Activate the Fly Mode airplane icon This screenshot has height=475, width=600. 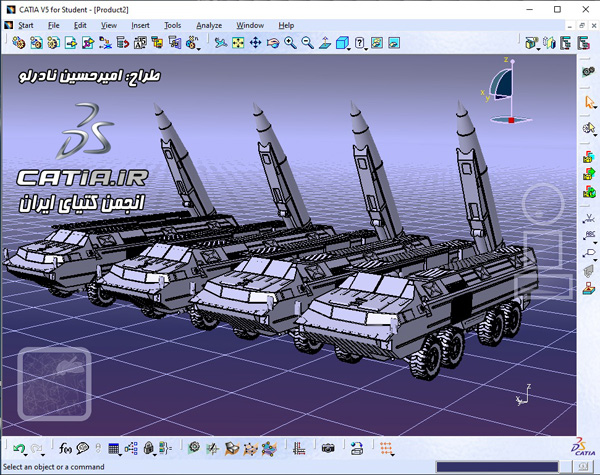tap(220, 42)
